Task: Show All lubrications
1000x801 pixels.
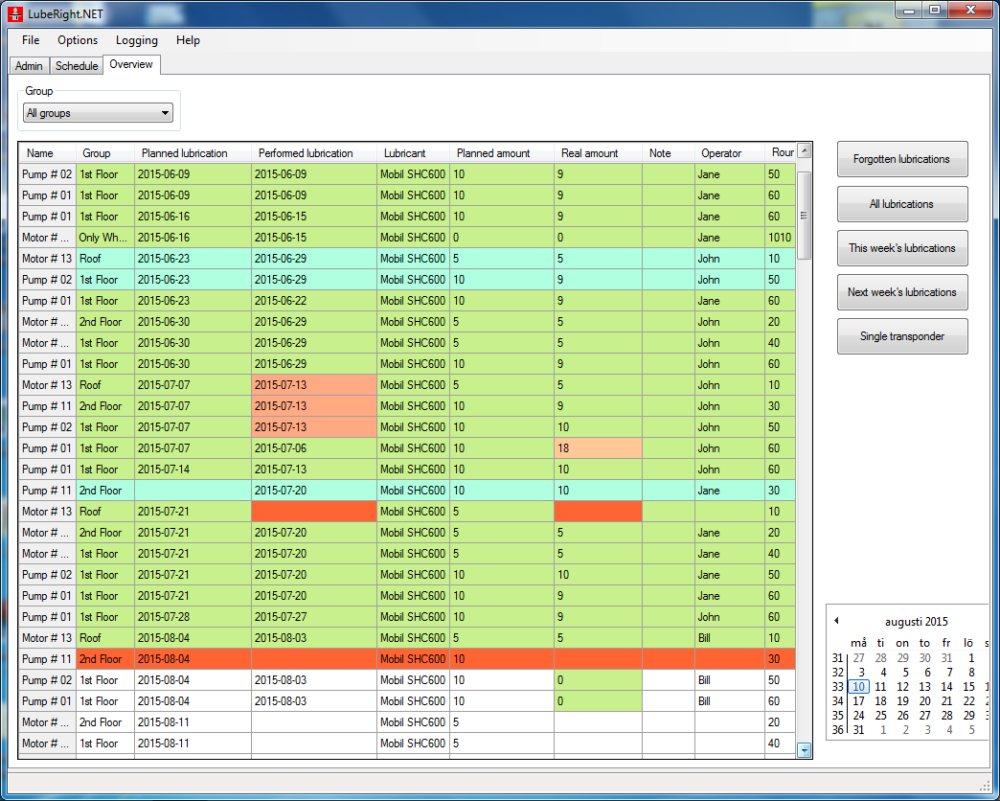Action: pyautogui.click(x=901, y=204)
